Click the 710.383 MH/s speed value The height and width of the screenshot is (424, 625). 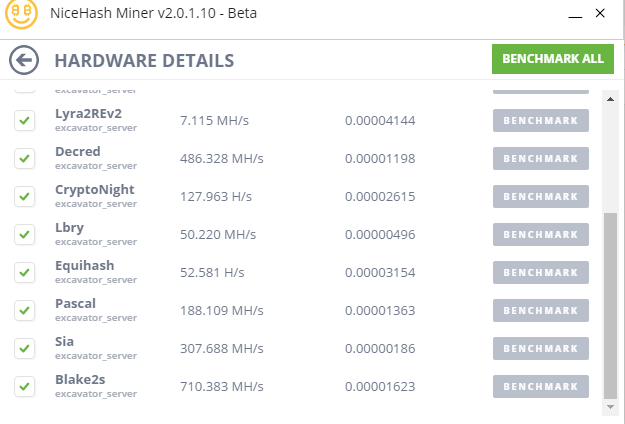pos(222,387)
